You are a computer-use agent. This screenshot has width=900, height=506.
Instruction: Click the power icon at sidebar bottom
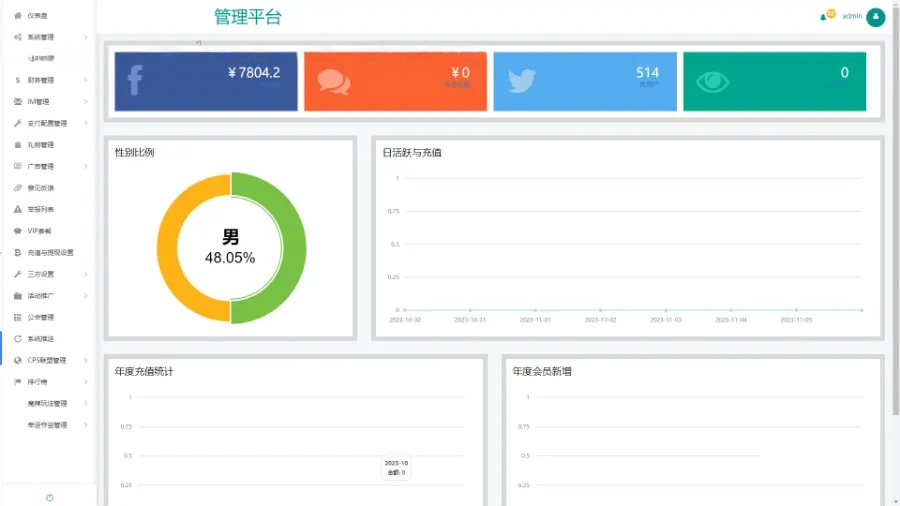click(49, 497)
